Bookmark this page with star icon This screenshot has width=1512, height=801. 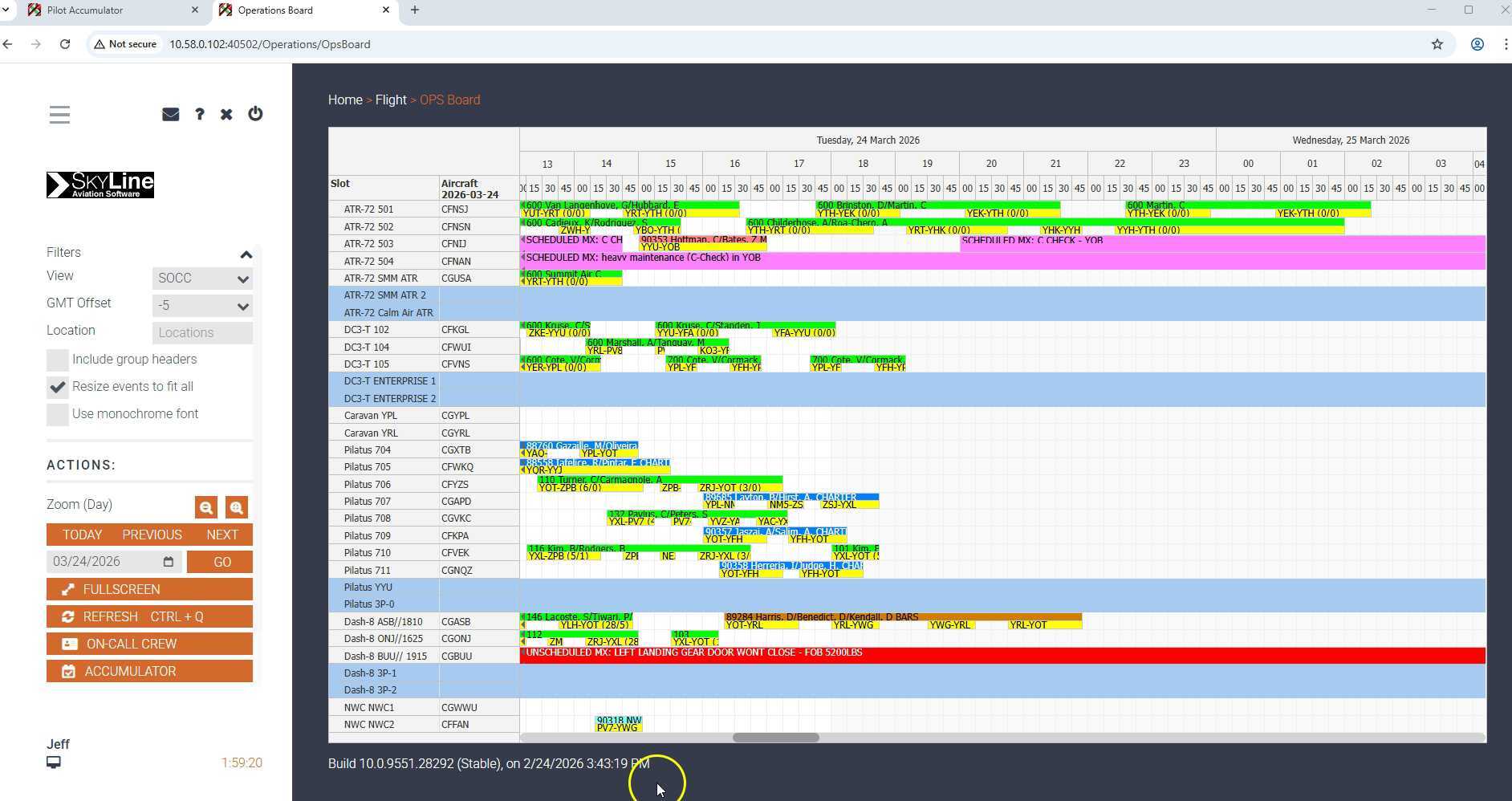tap(1437, 44)
